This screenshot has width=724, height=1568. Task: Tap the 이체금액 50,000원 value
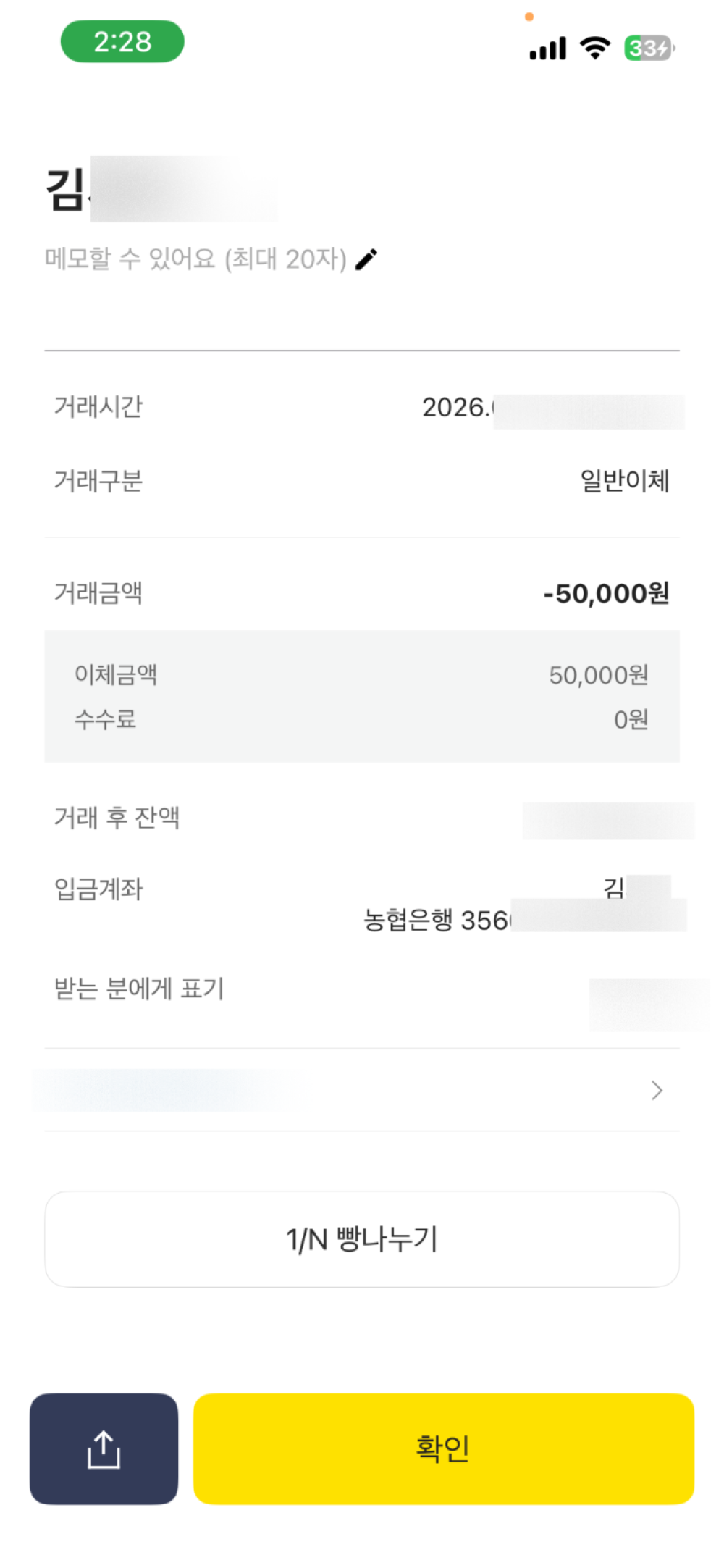[598, 675]
